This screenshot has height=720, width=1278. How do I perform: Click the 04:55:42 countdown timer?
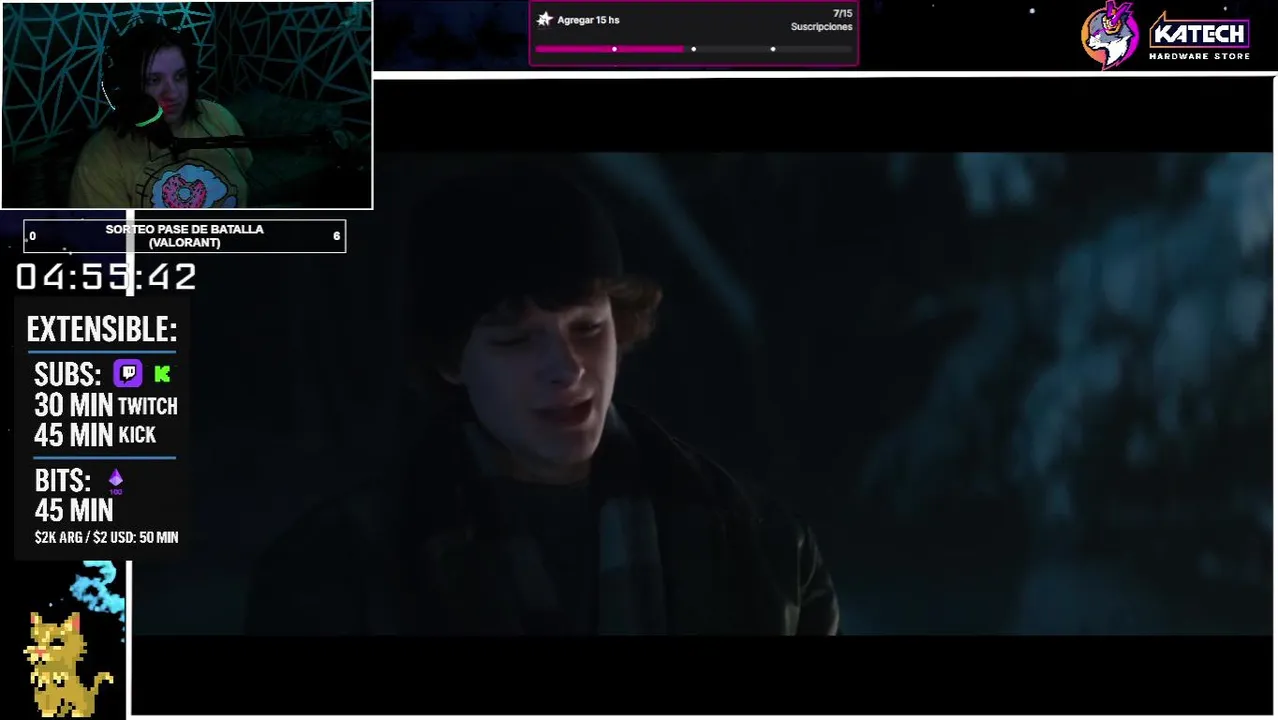106,277
